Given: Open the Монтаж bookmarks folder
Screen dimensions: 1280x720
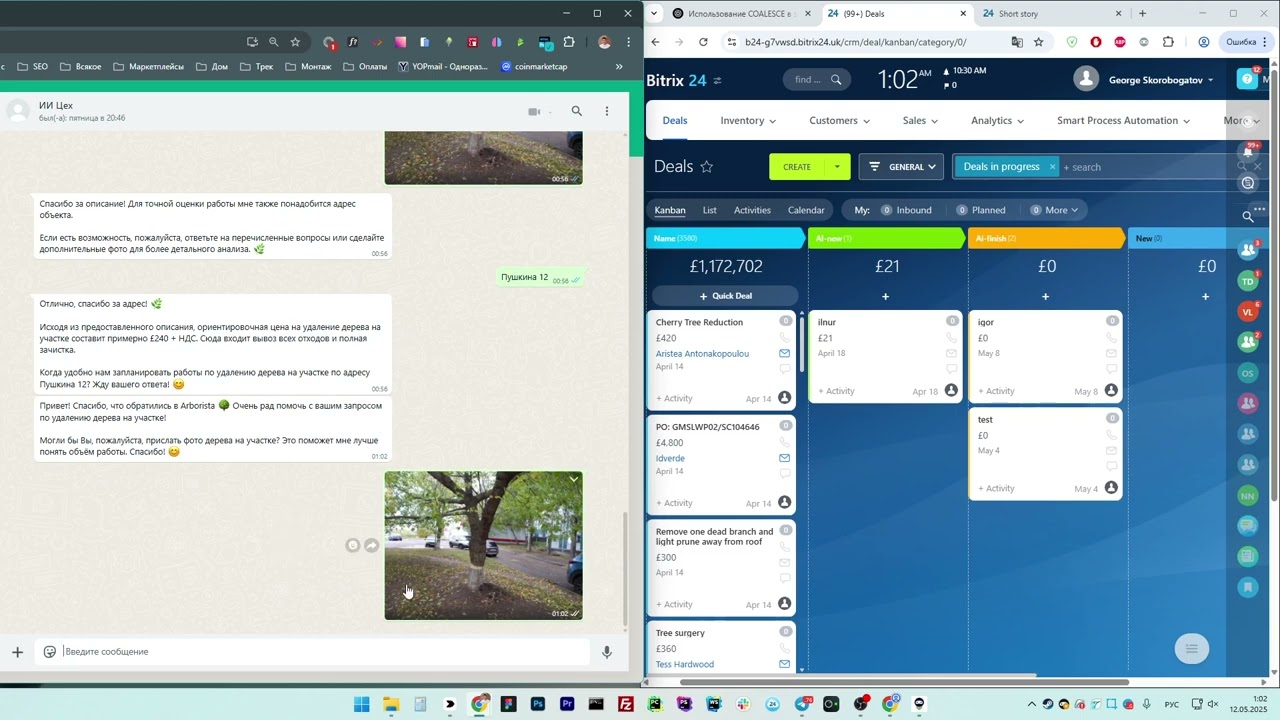Looking at the screenshot, I should click(307, 67).
